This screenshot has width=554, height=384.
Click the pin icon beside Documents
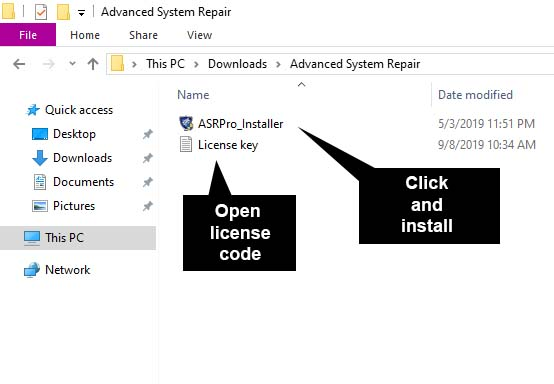click(x=148, y=182)
